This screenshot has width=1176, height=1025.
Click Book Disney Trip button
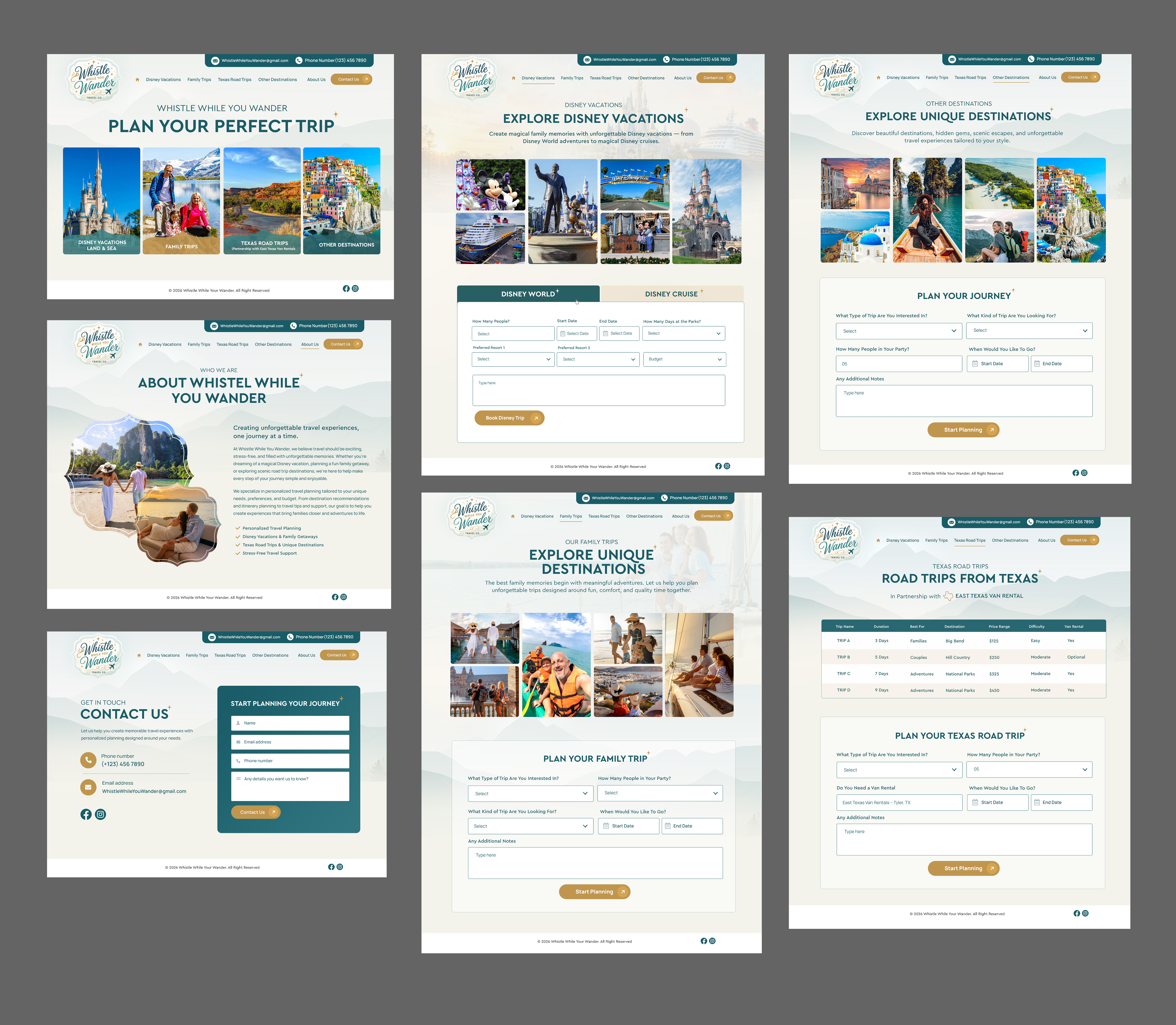[x=509, y=418]
